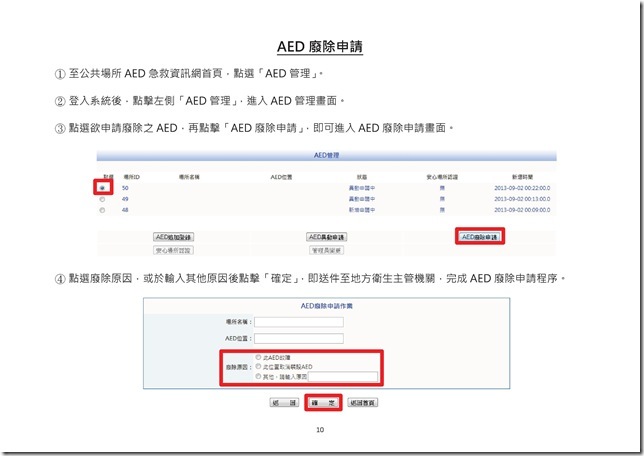
Task: Choose the 其他 (other reason) radio option
Action: 258,376
